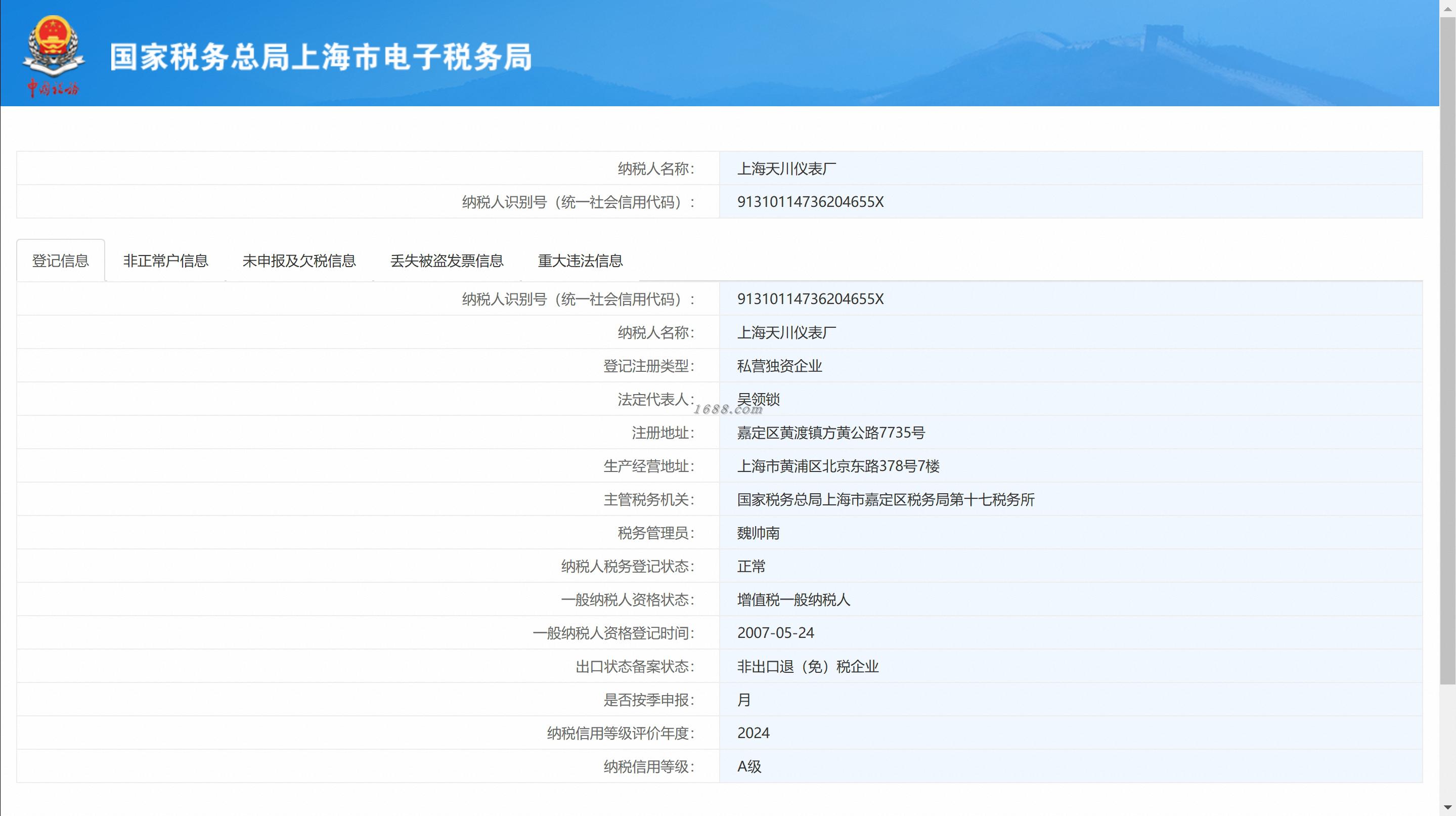Image resolution: width=1456 pixels, height=816 pixels.
Task: Click the legal representative name 吴领锁
Action: [x=758, y=399]
